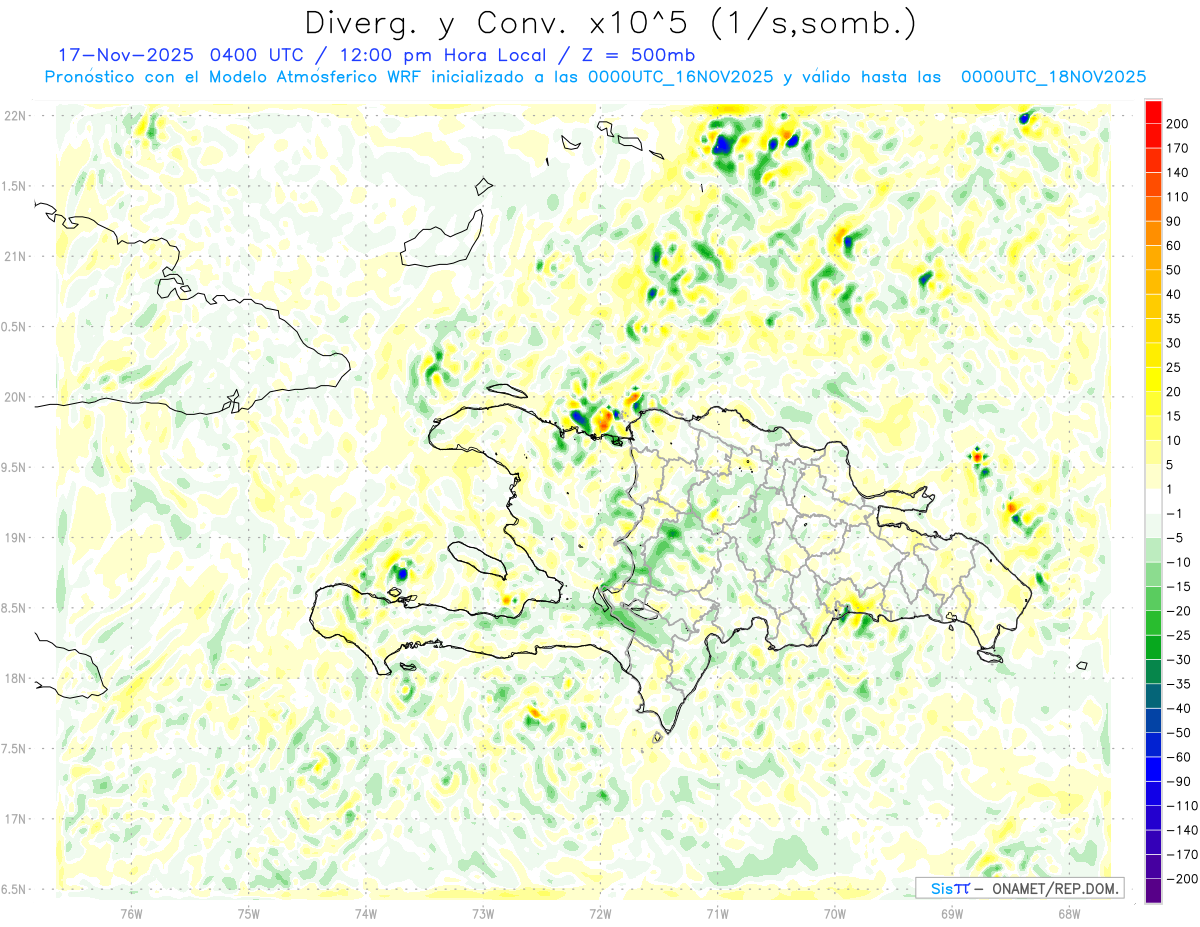Image resolution: width=1200 pixels, height=927 pixels.
Task: Click the -1 color scale value
Action: click(x=1175, y=514)
